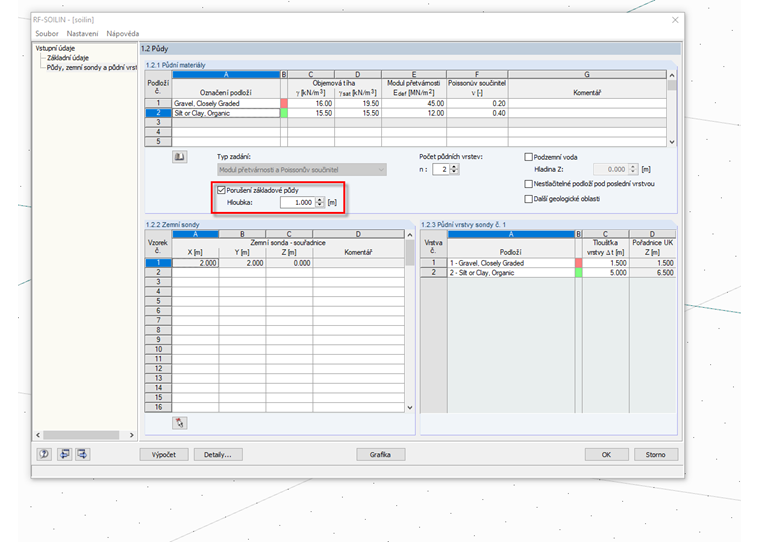Click the X coordinate cell of probe 1
The height and width of the screenshot is (542, 760).
[195, 263]
